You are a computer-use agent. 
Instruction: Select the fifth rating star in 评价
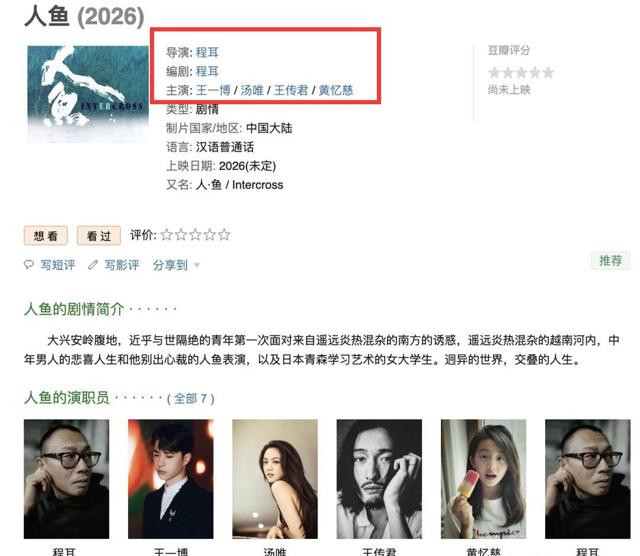click(x=224, y=235)
